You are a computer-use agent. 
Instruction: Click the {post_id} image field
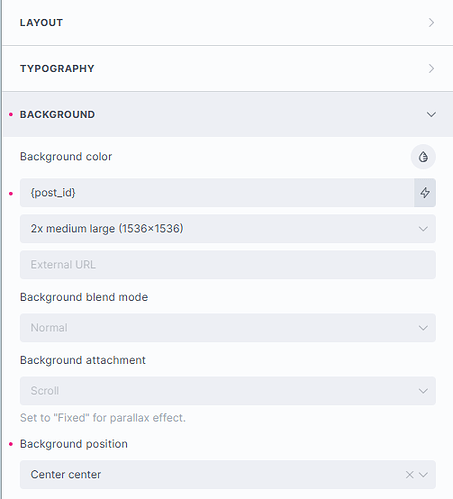(217, 193)
